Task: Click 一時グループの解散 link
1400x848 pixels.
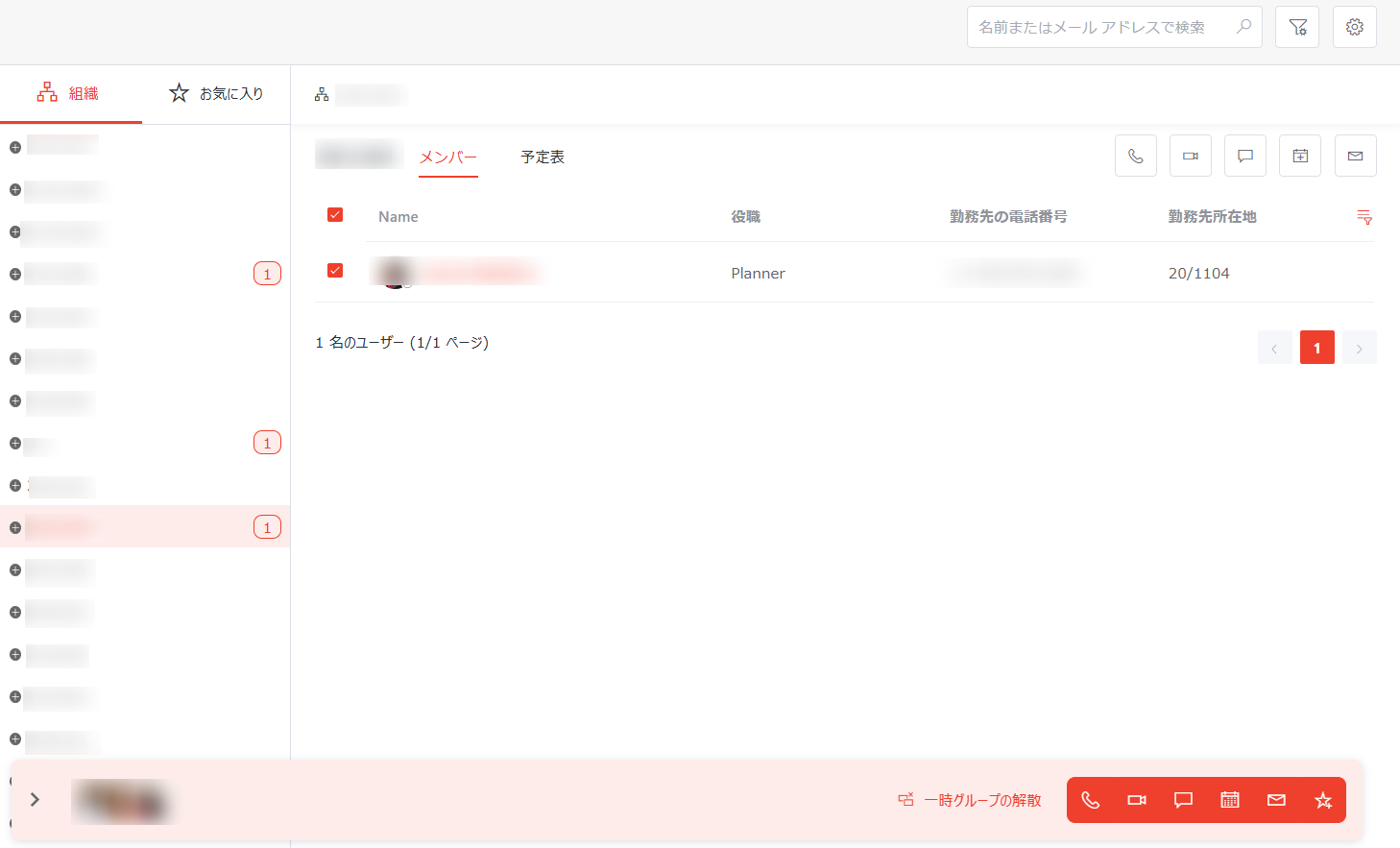Action: coord(970,800)
